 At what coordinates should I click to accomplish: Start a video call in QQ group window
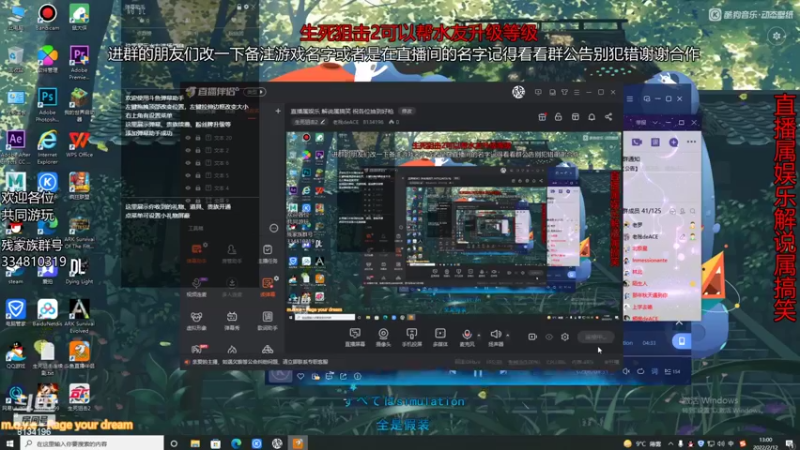636,142
